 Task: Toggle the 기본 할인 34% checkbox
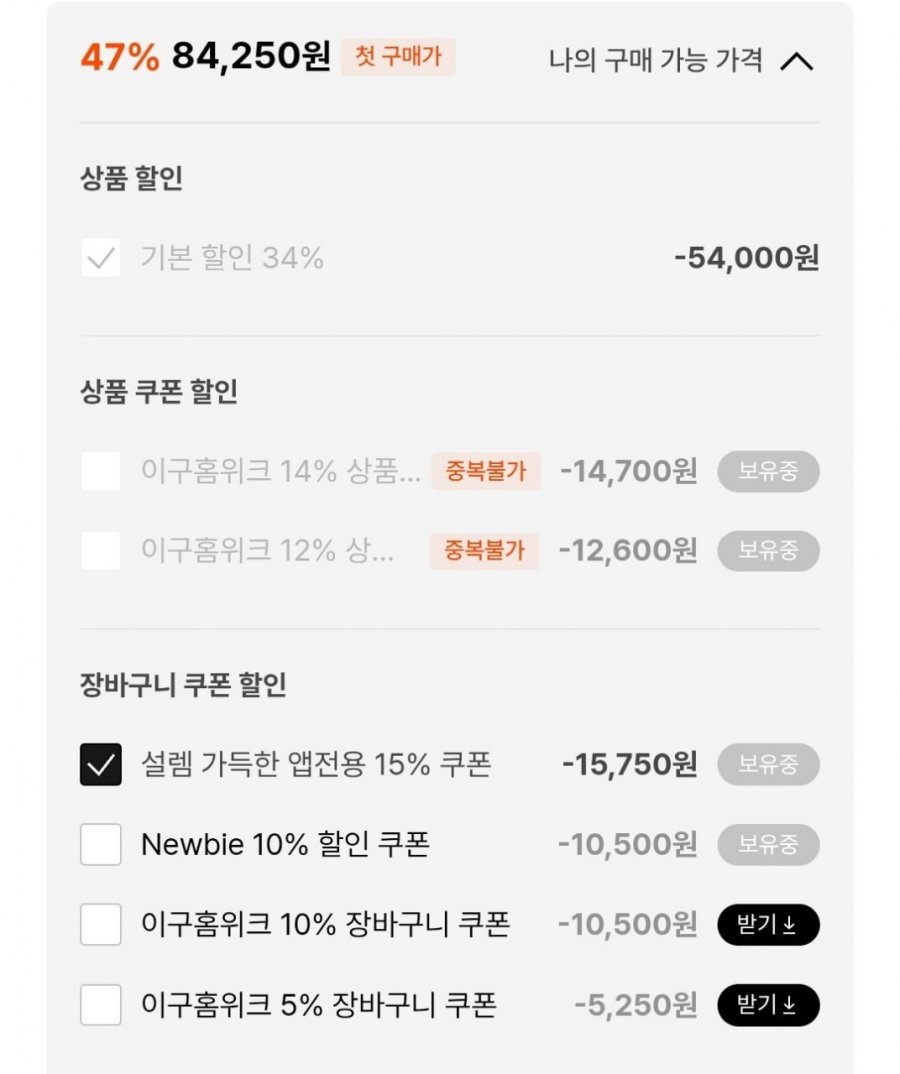101,258
